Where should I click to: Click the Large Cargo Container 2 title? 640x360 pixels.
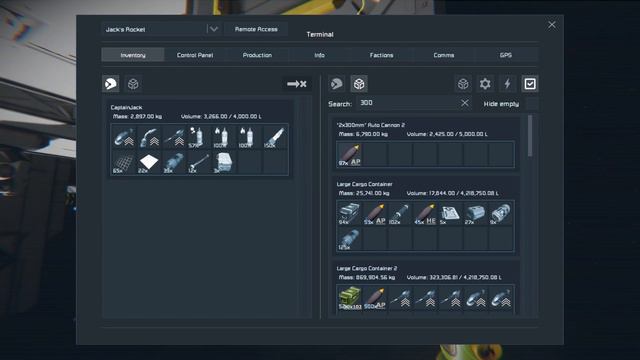tap(367, 268)
